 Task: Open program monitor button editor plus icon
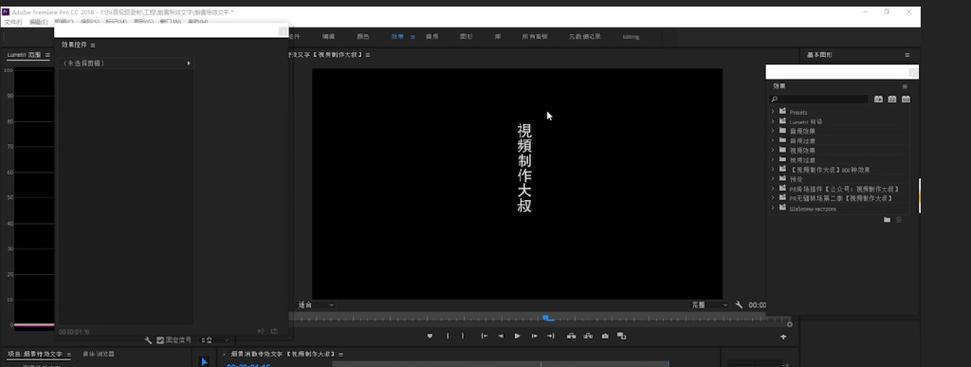point(783,337)
